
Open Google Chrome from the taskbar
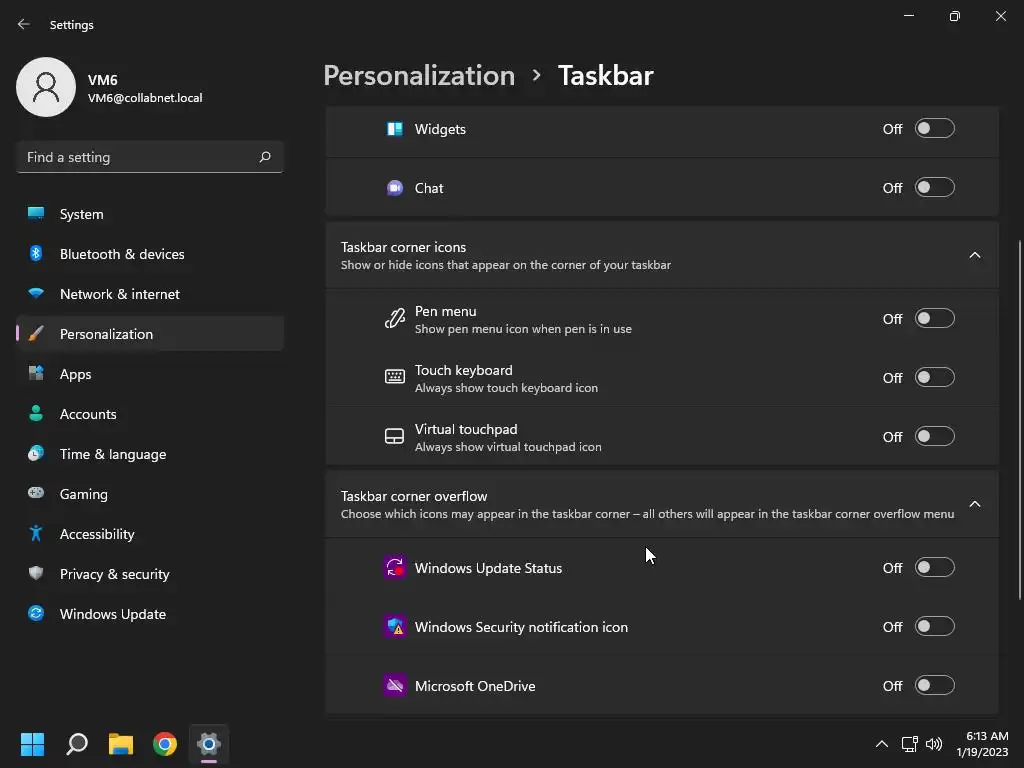click(165, 744)
